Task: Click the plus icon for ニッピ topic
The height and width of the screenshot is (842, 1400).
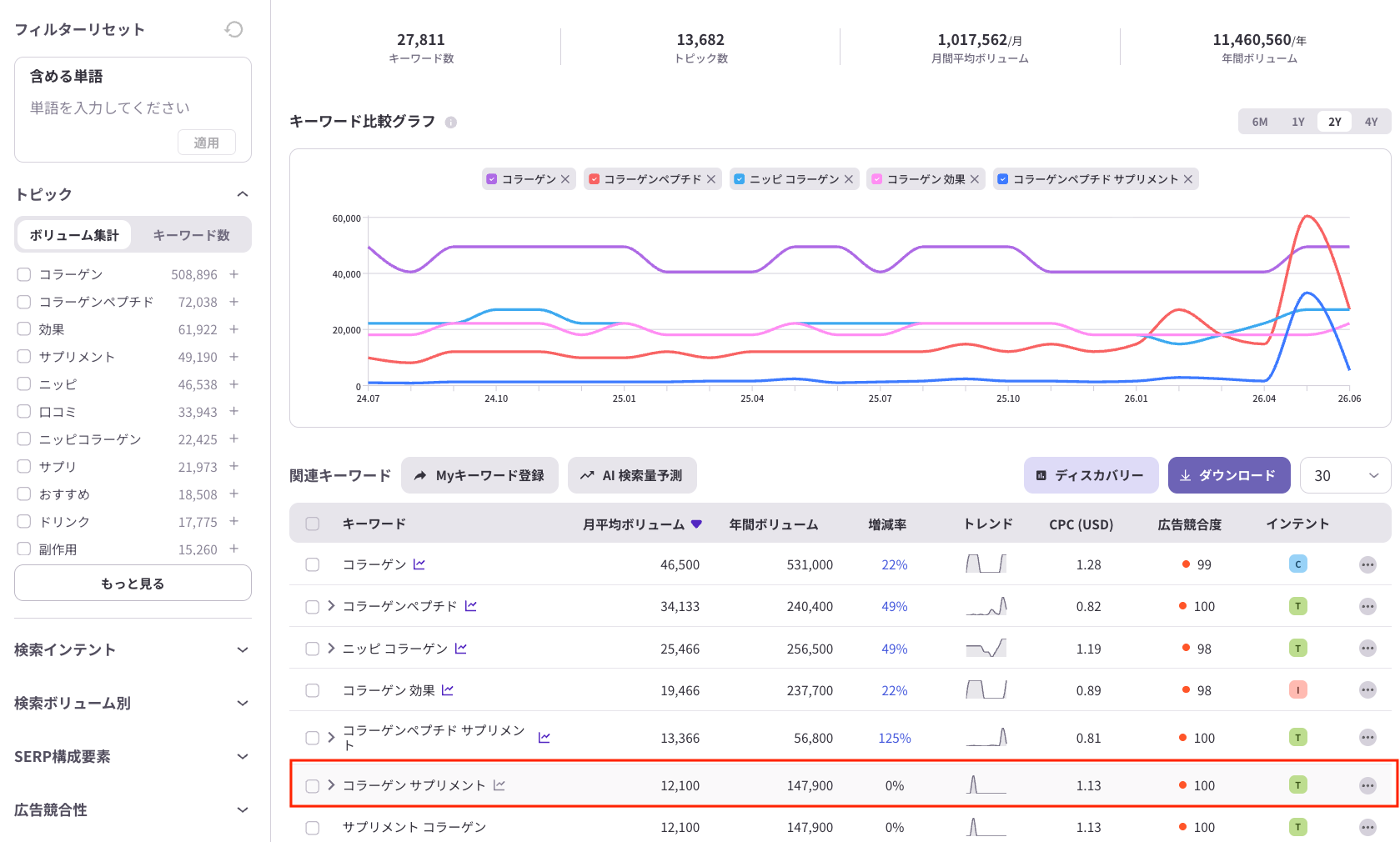Action: click(234, 384)
